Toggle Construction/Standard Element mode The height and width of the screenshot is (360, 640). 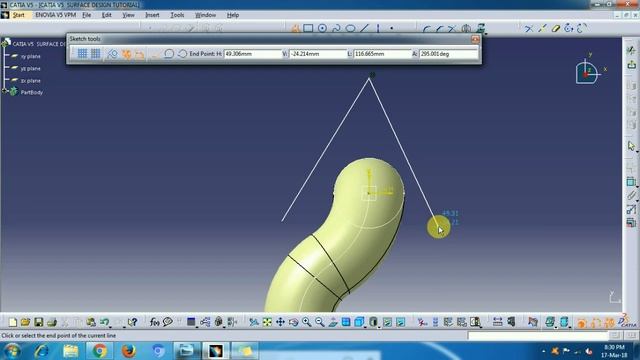pos(112,53)
